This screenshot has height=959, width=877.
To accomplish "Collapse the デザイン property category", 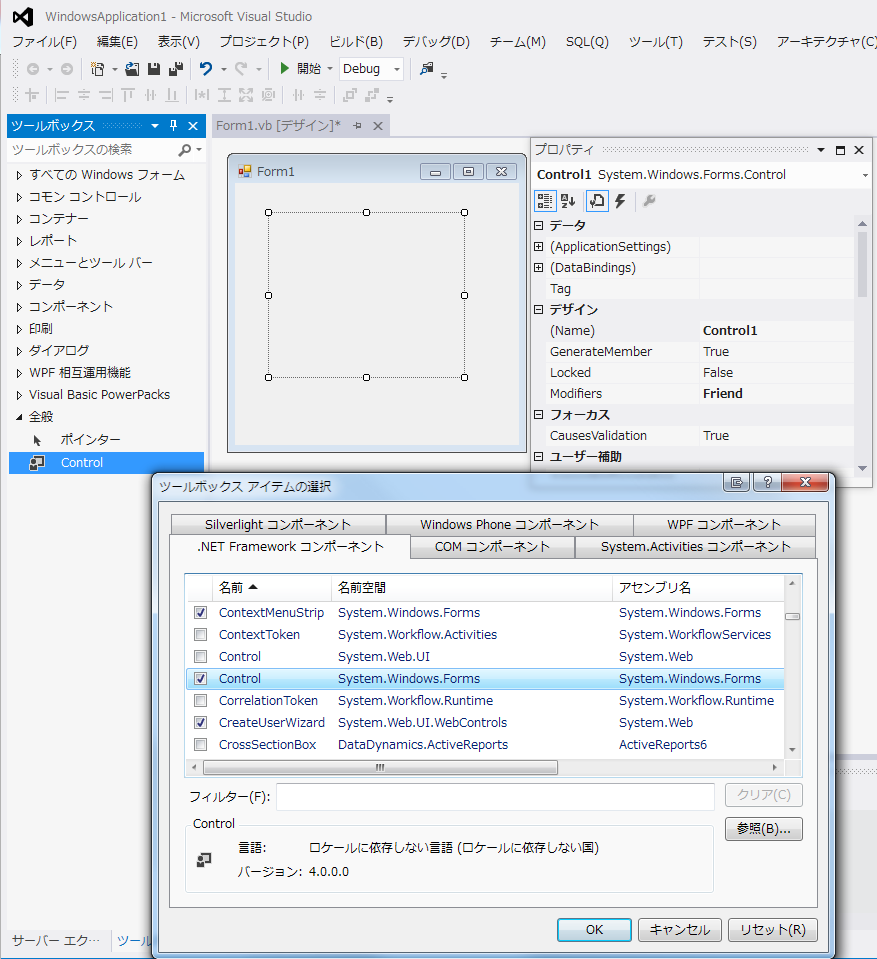I will pos(538,309).
